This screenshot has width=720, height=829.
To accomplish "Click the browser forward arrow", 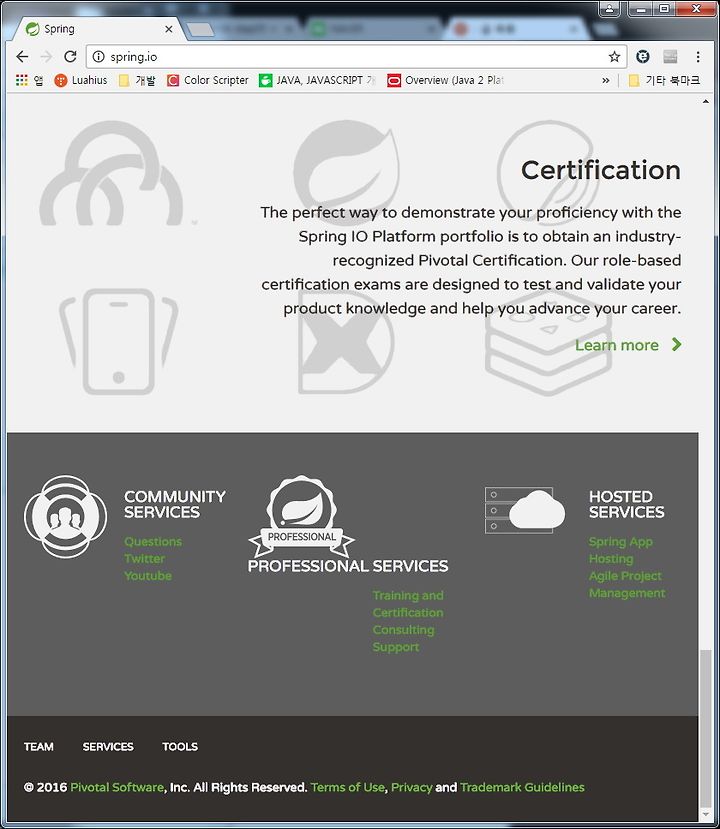I will pos(46,57).
